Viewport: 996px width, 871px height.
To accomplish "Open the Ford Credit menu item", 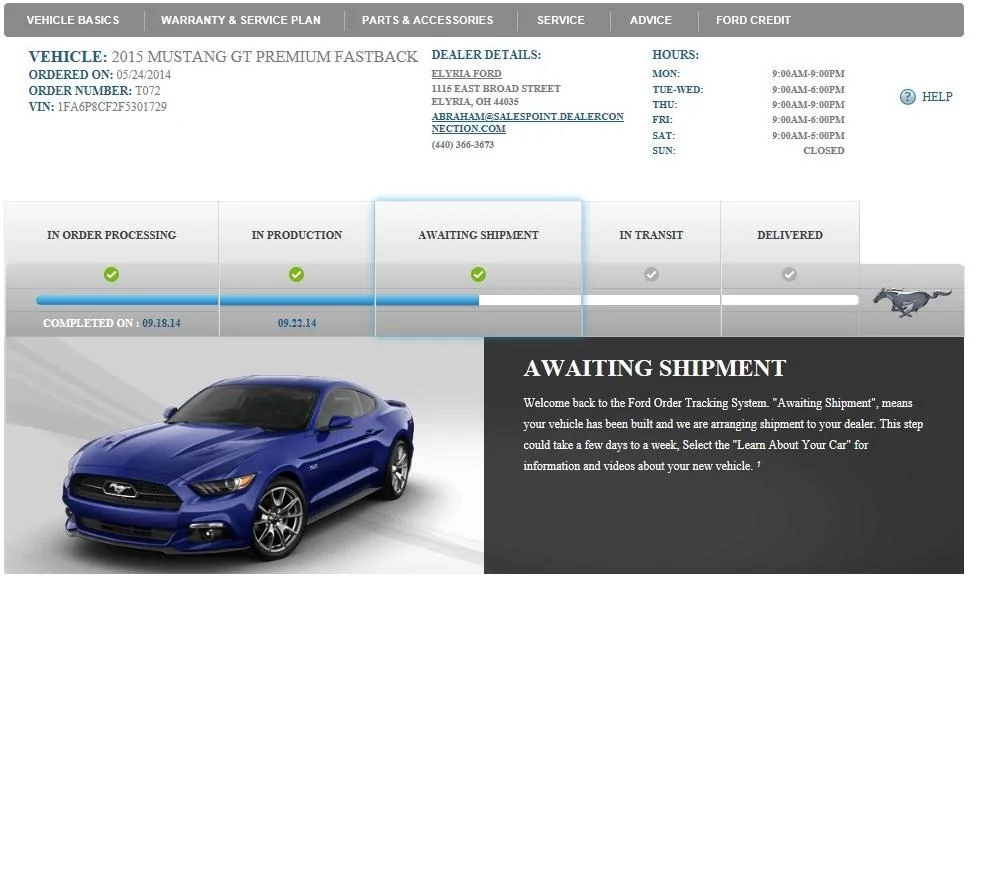I will 753,20.
